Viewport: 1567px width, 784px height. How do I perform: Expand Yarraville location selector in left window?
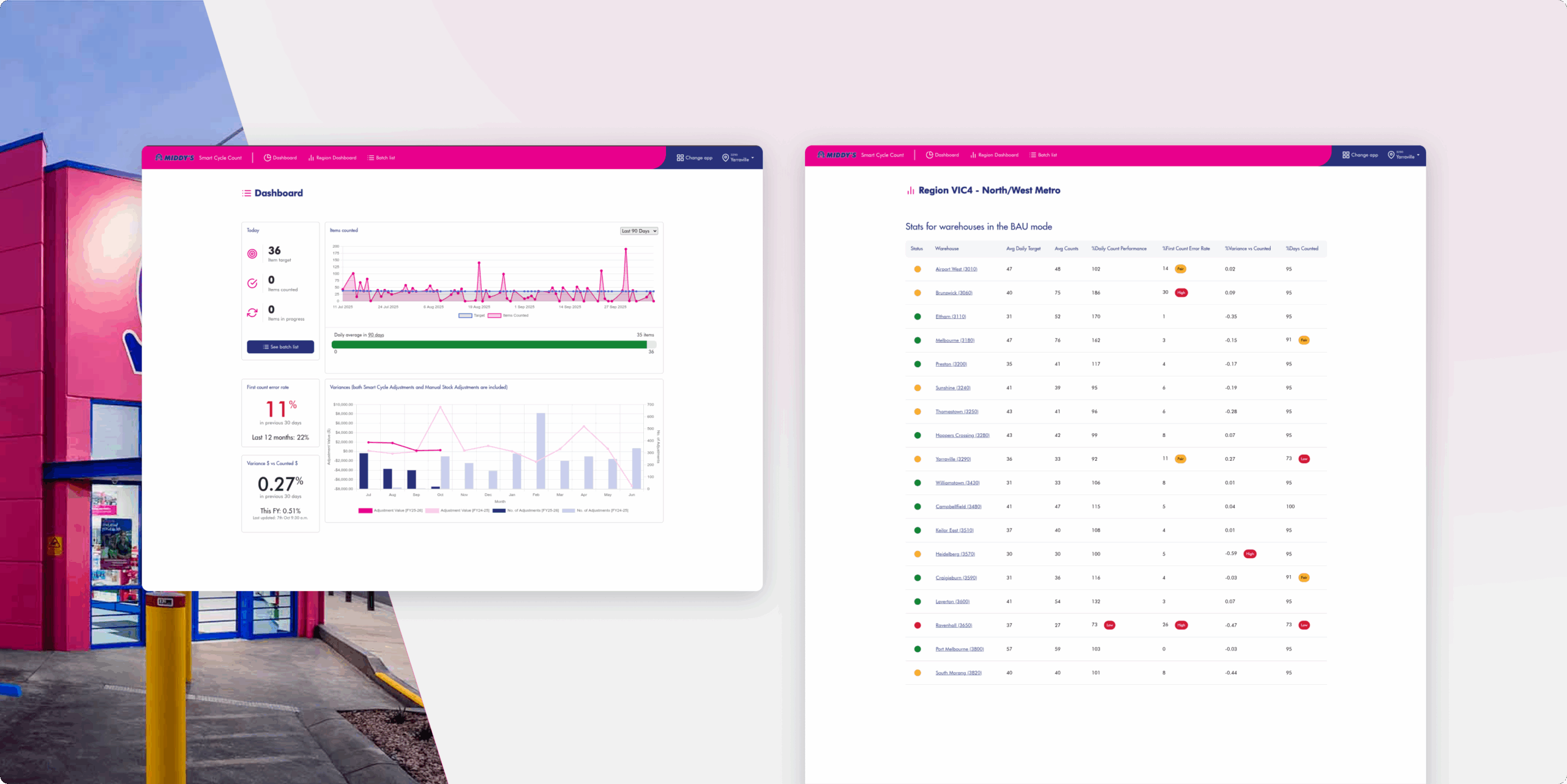(x=739, y=158)
